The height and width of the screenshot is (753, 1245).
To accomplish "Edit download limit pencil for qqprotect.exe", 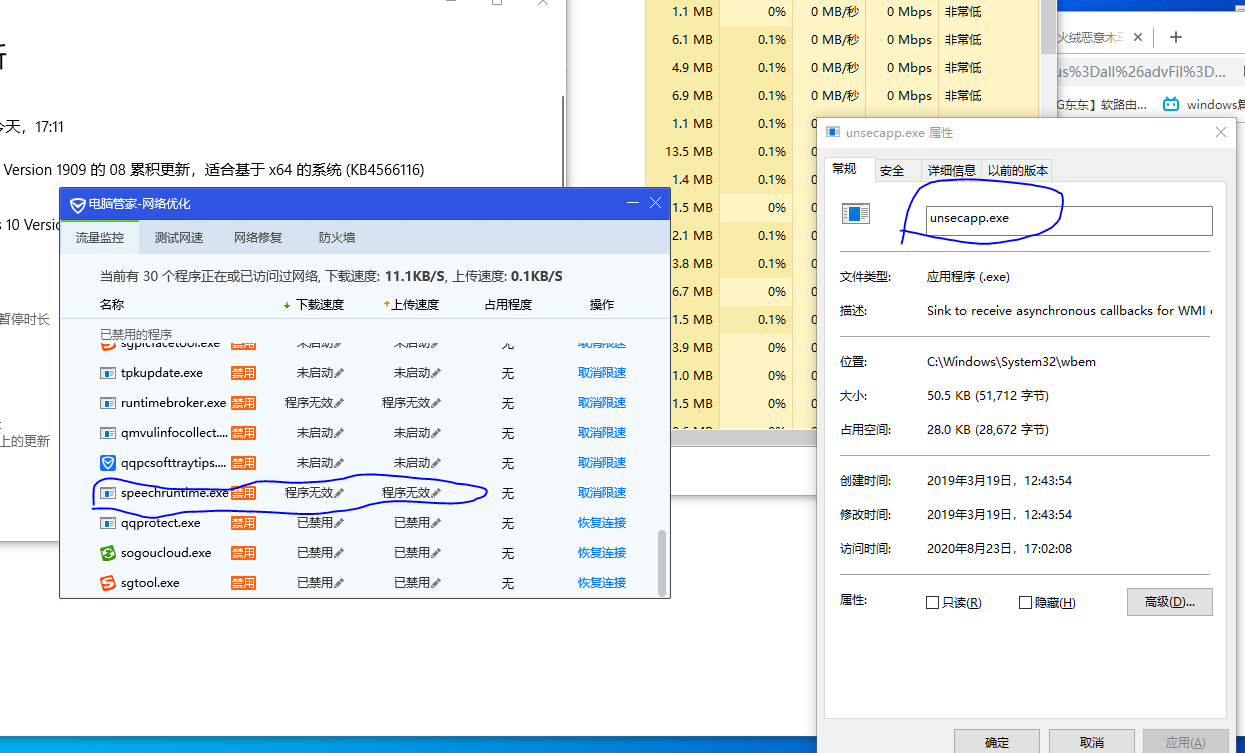I will pos(339,523).
